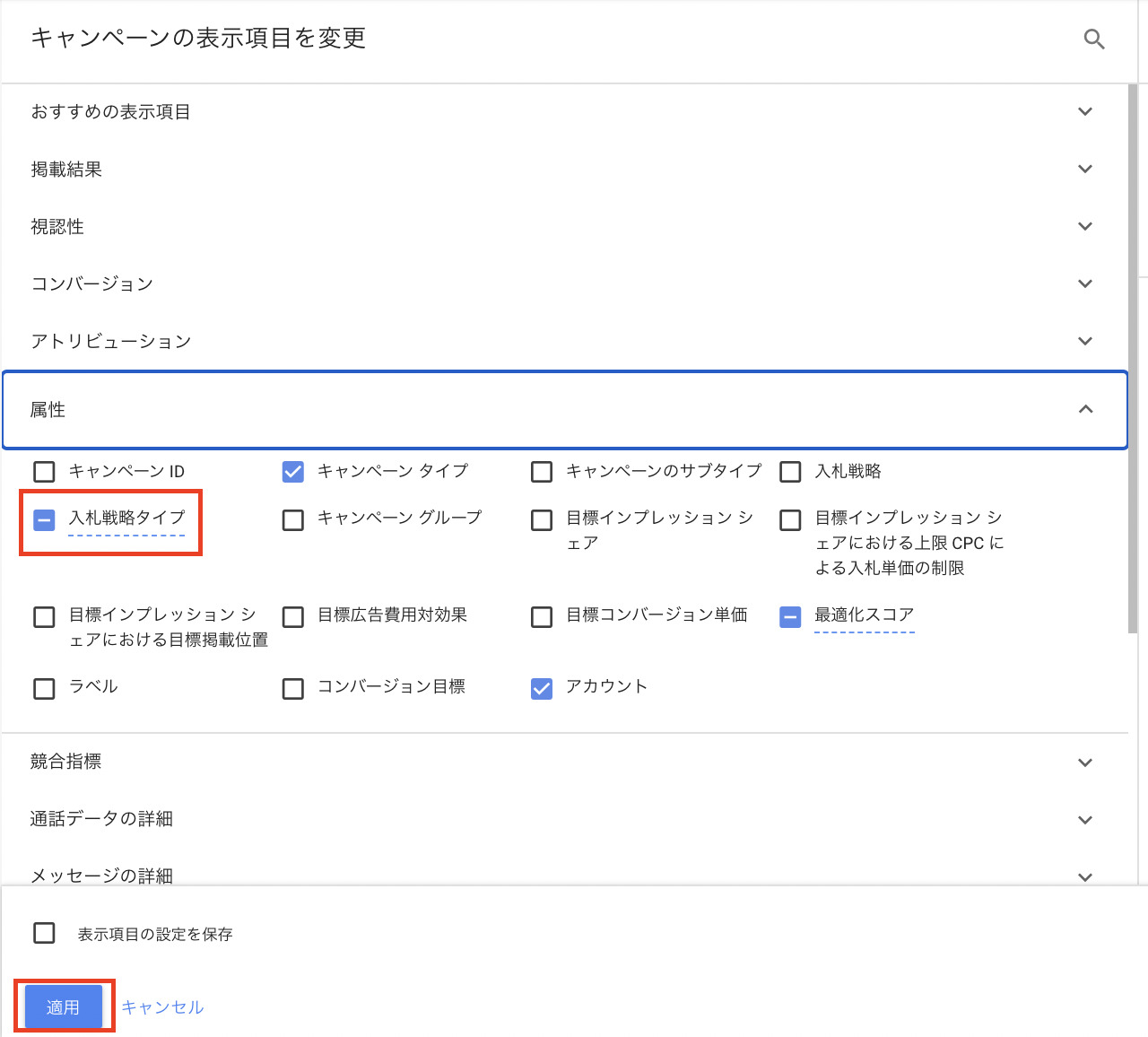This screenshot has height=1037, width=1148.
Task: Click the キャンセル link
Action: point(162,1007)
